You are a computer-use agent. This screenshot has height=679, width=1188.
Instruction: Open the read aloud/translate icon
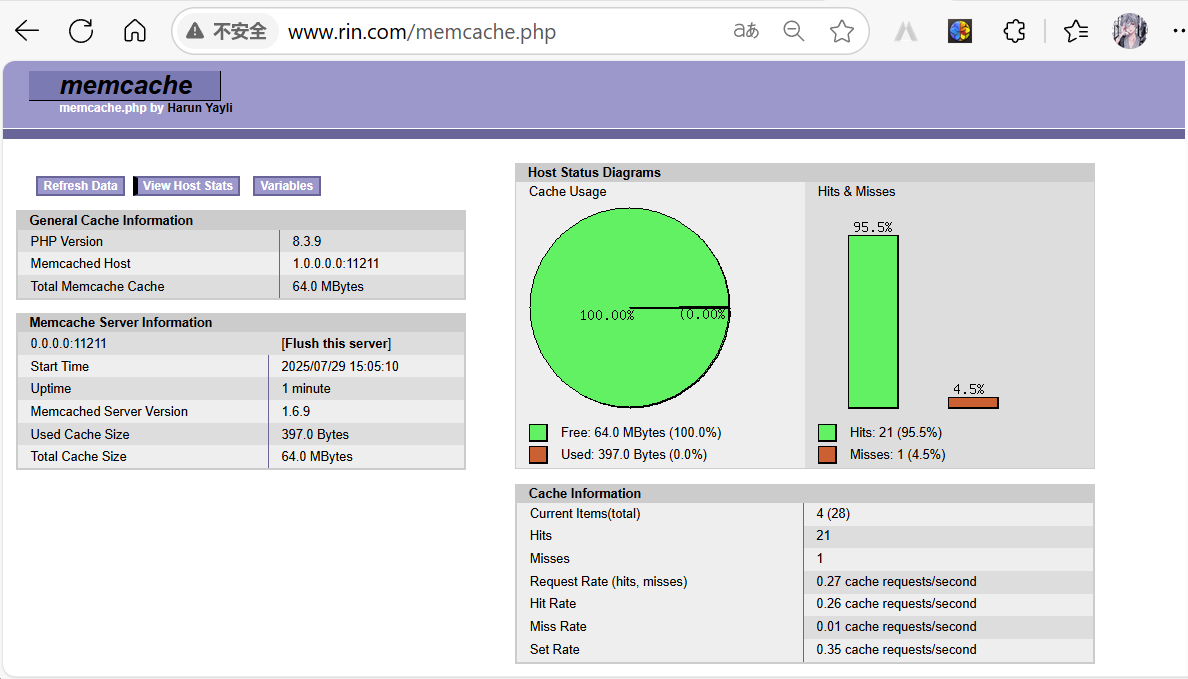pos(746,31)
